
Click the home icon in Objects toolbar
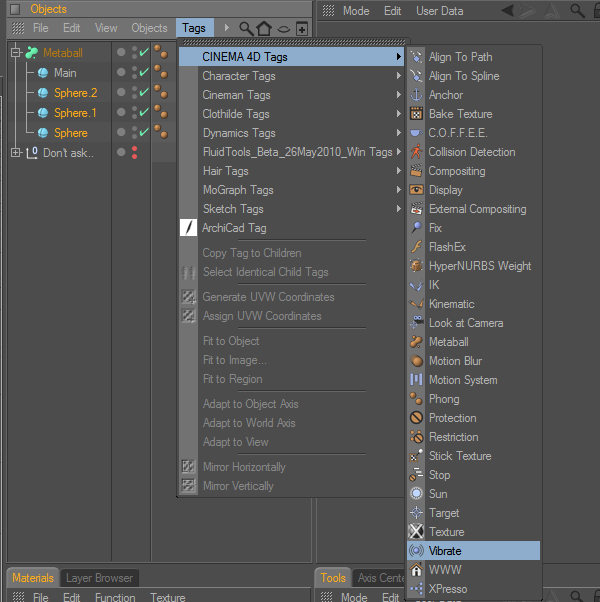point(264,28)
